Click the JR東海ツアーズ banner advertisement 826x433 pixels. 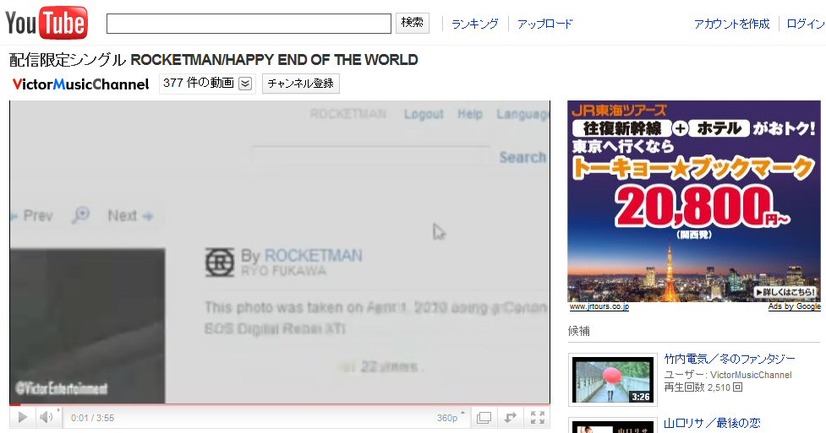(x=694, y=201)
